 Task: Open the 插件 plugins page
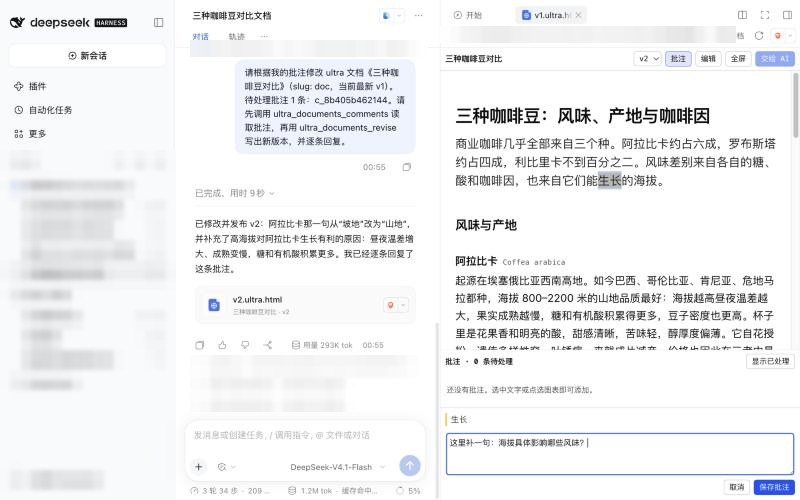(x=31, y=86)
